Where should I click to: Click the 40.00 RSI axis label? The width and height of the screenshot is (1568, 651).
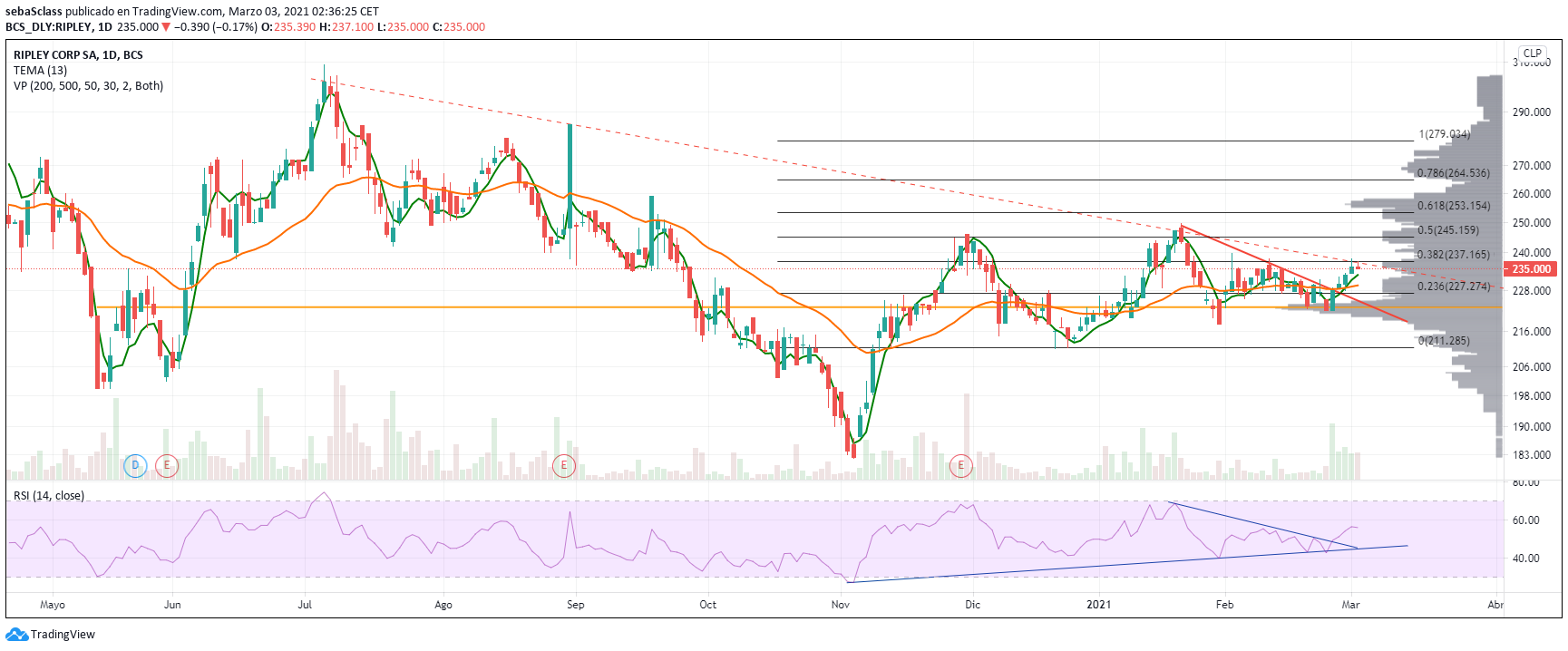(1526, 559)
